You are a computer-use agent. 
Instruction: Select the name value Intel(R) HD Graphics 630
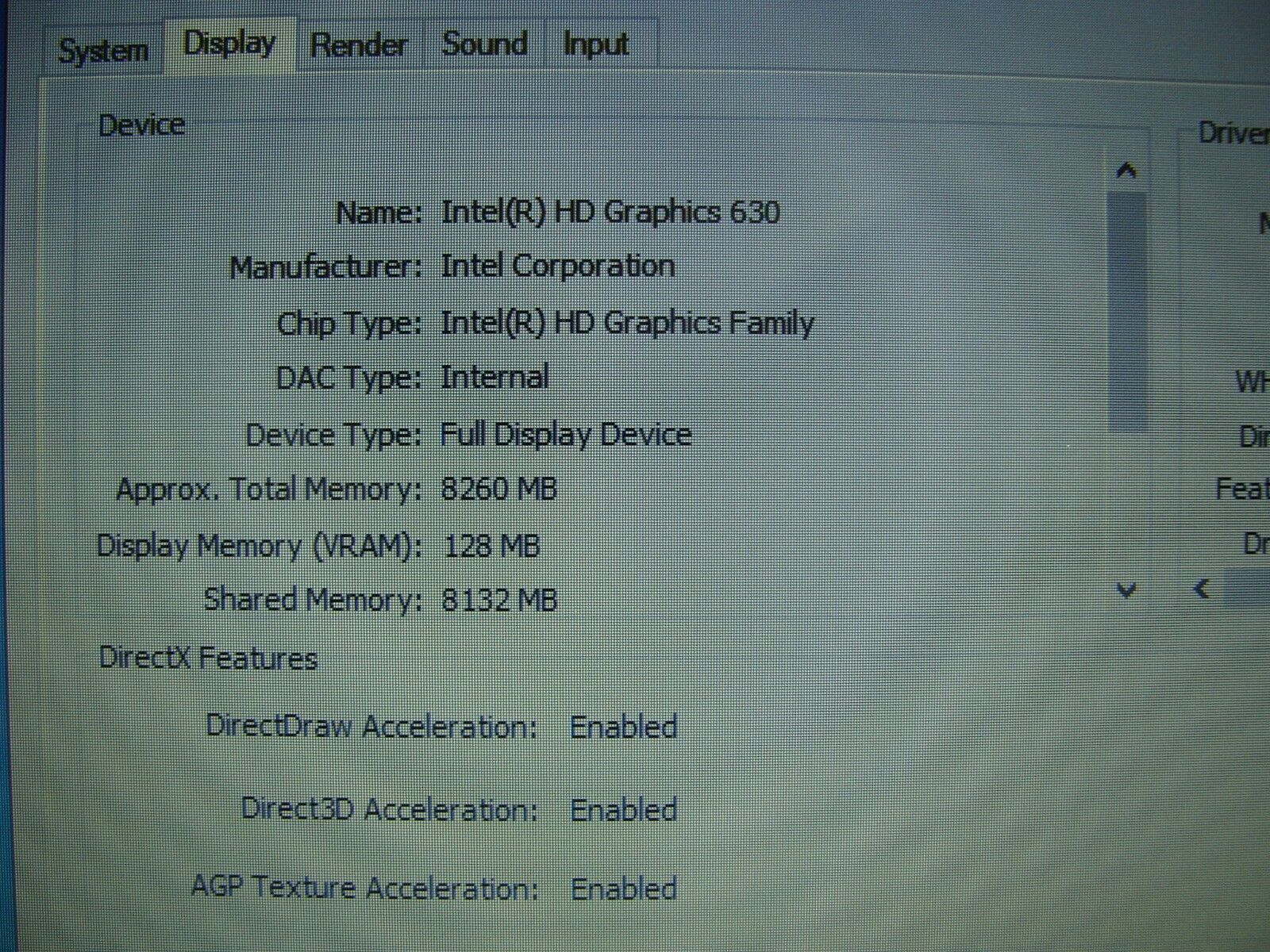[x=610, y=212]
